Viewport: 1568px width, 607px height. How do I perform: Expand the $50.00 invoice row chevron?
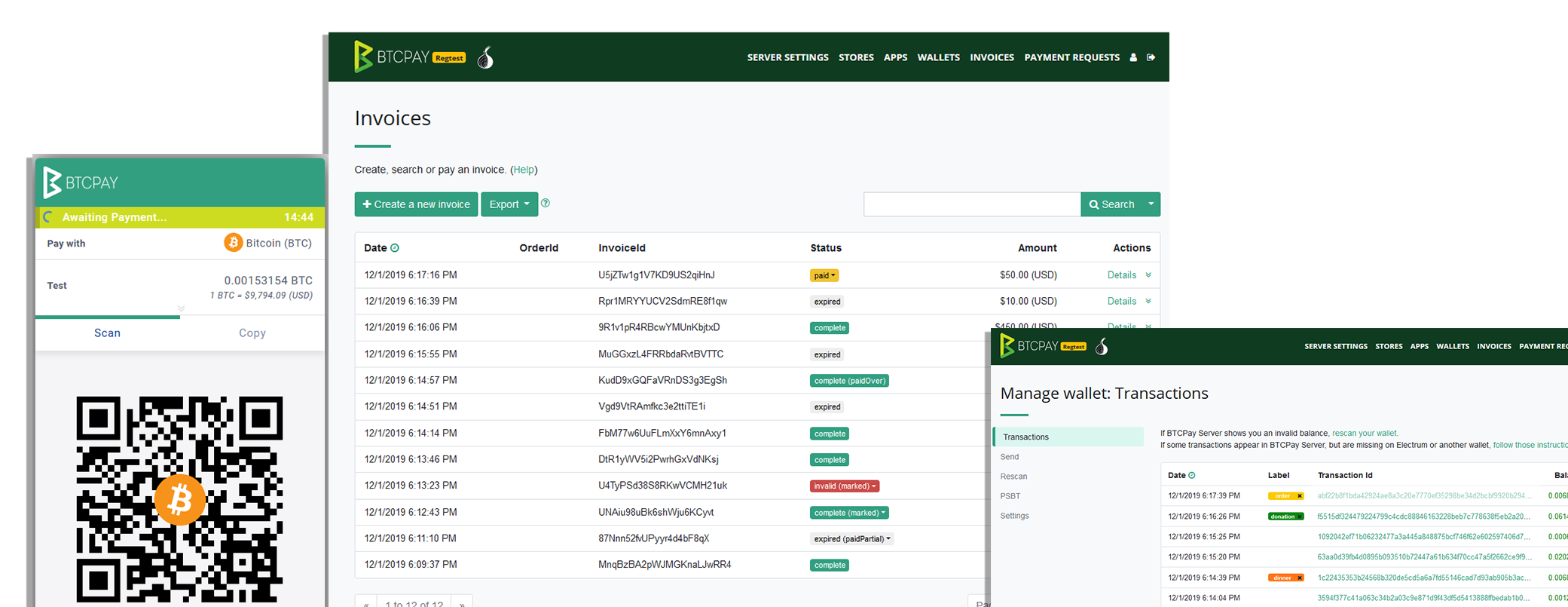[x=1148, y=275]
